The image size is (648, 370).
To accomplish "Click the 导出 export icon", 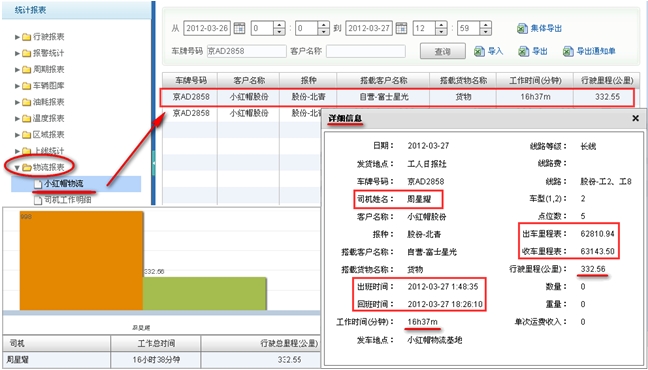I will 524,51.
